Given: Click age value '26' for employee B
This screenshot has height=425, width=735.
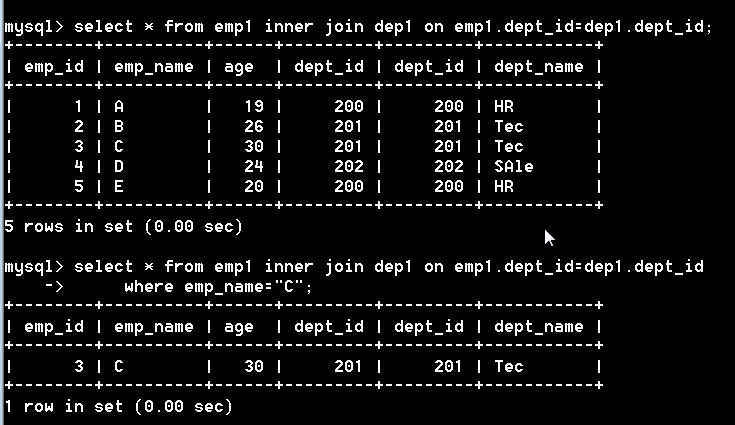Looking at the screenshot, I should point(254,127).
